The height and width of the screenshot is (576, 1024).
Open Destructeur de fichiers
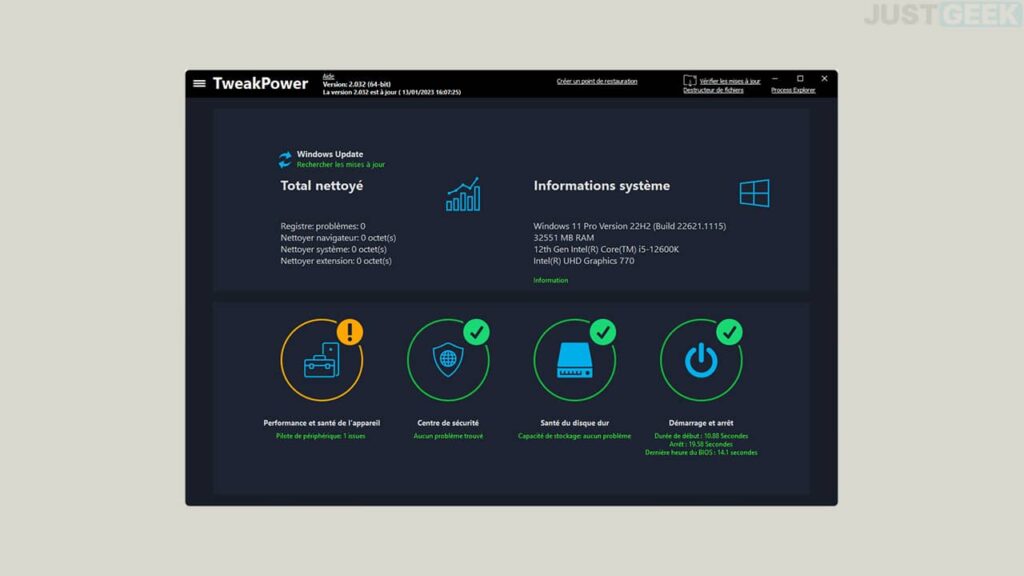click(713, 90)
